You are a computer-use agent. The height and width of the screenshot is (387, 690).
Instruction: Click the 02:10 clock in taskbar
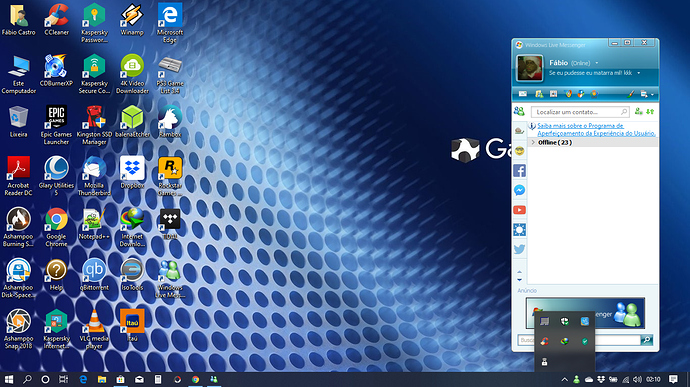[653, 379]
